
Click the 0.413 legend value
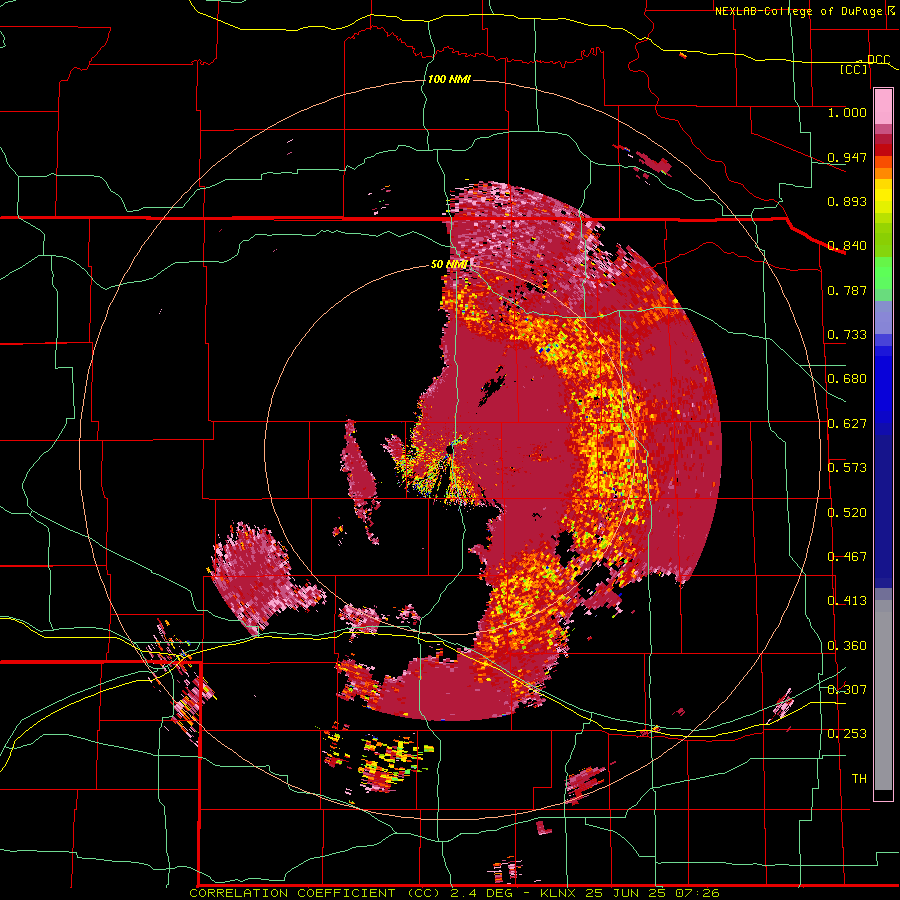[x=847, y=601]
